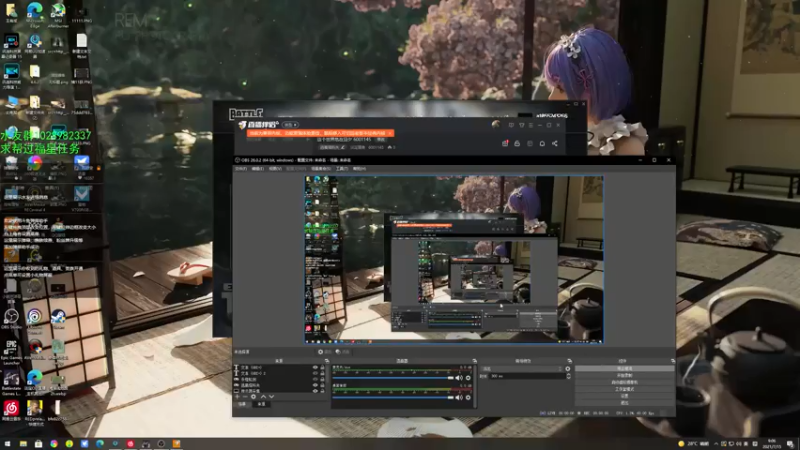This screenshot has height=450, width=800.
Task: Click the share icon in the streaming companion window
Action: 555,143
